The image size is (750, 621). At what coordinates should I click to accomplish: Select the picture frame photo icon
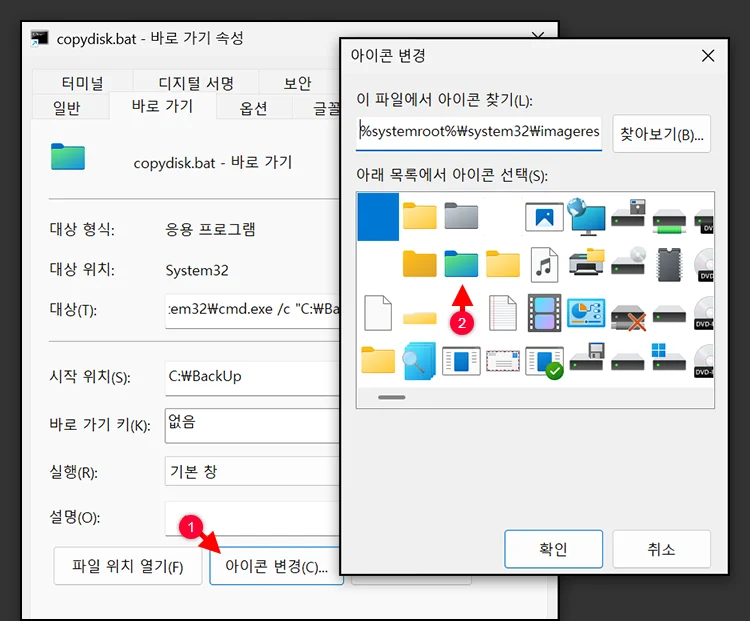point(544,217)
